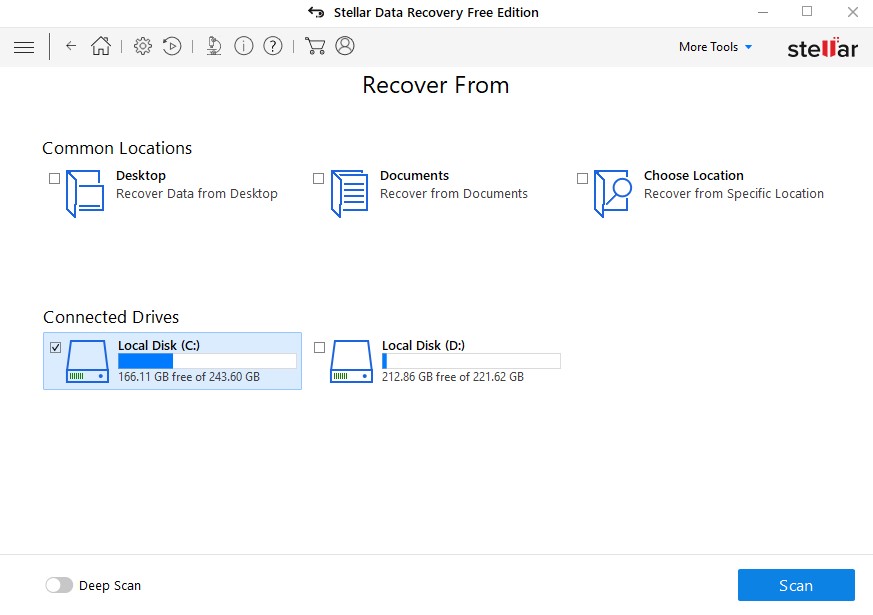873x615 pixels.
Task: Check the Documents checkbox
Action: (x=318, y=179)
